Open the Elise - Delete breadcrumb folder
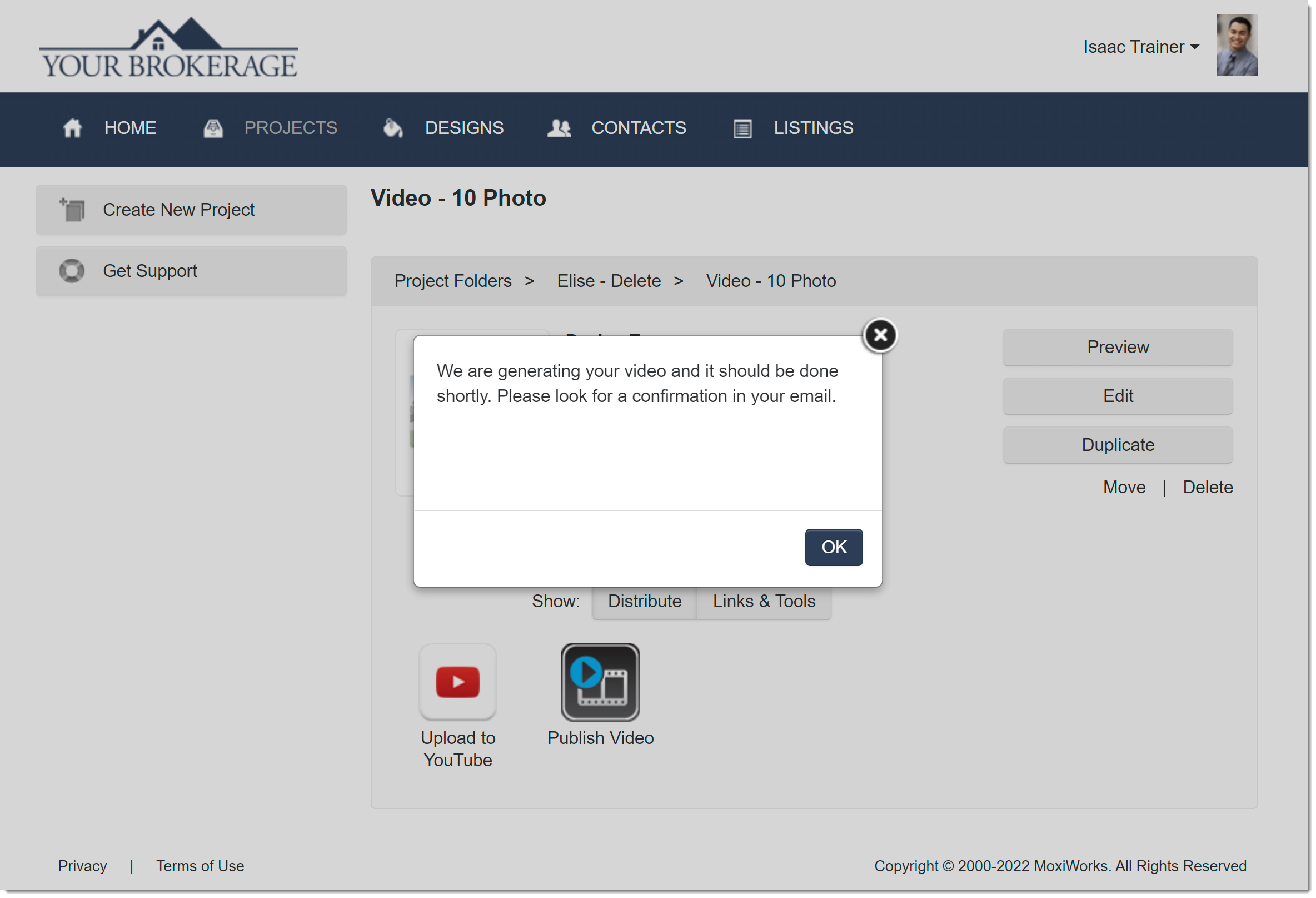The image size is (1316, 898). pyautogui.click(x=609, y=281)
